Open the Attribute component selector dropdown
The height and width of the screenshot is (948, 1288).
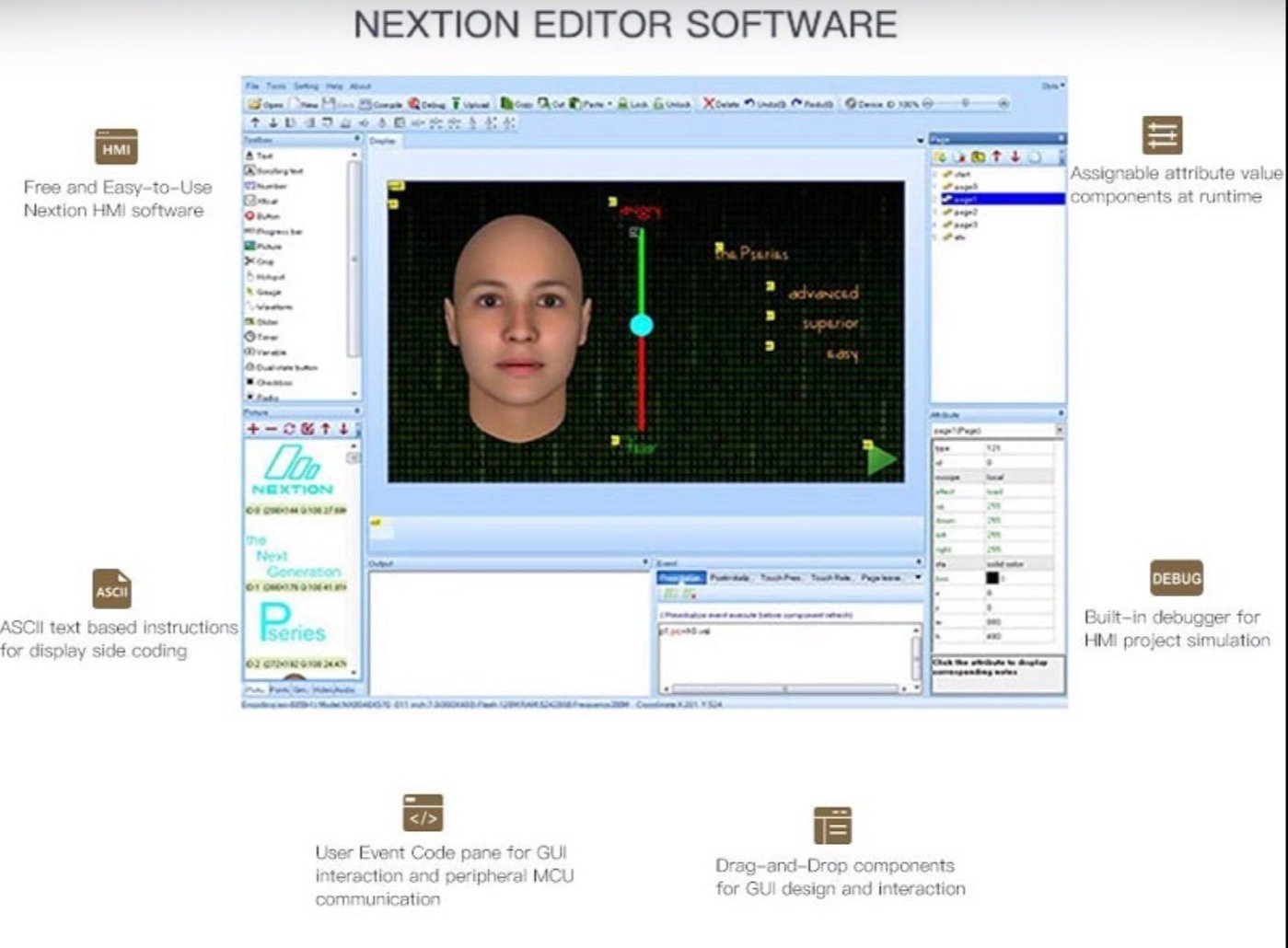[1059, 430]
